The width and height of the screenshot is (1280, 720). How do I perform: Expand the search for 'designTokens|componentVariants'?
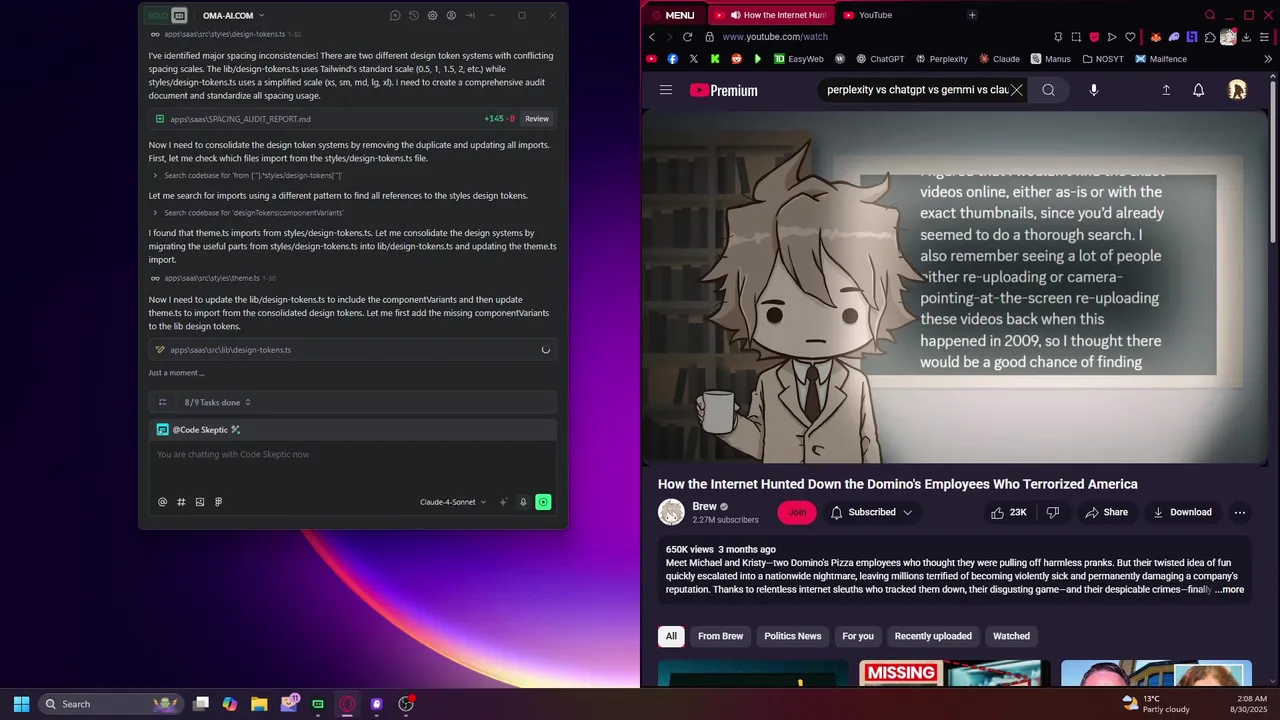click(x=248, y=213)
